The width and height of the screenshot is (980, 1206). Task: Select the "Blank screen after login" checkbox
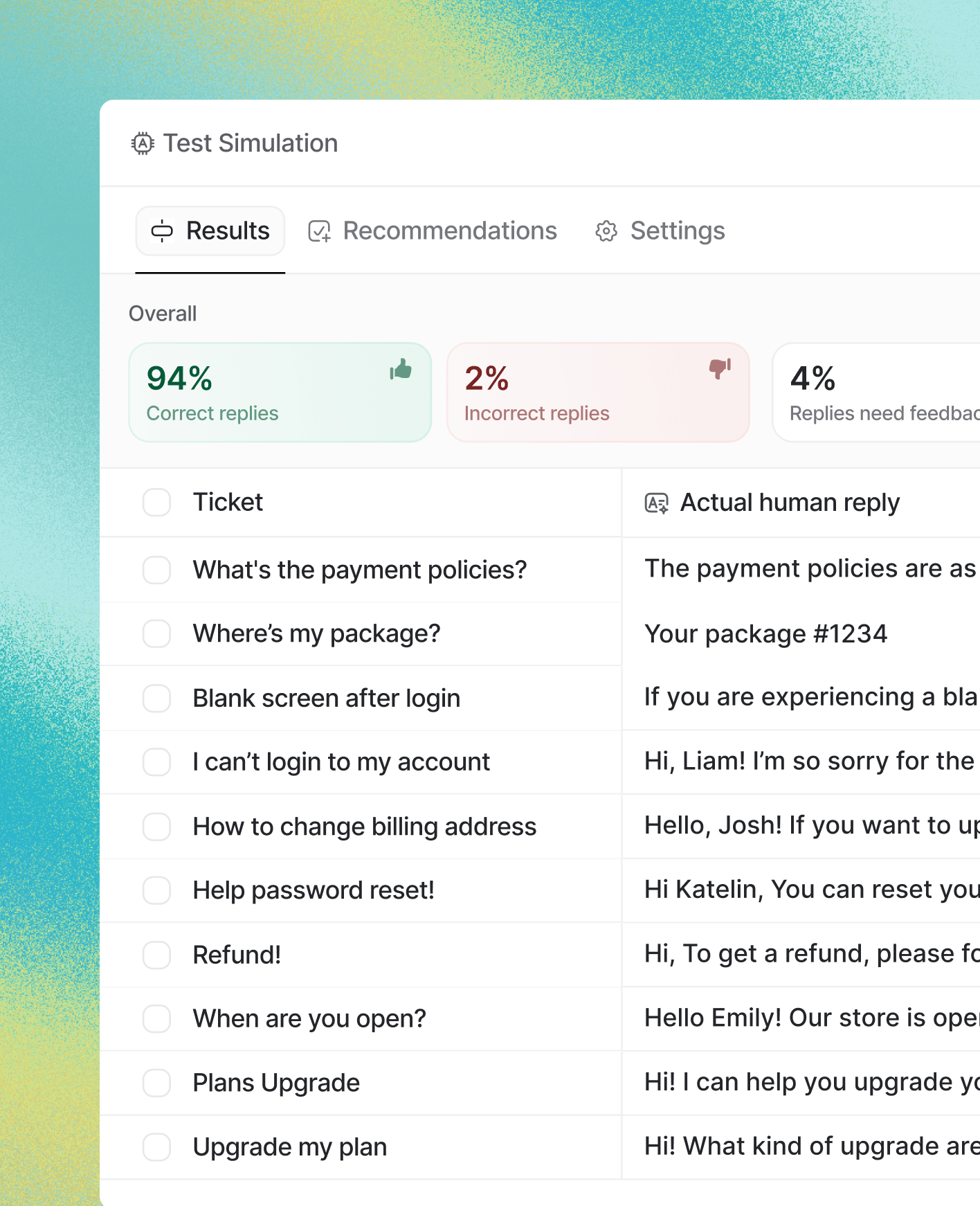pyautogui.click(x=156, y=699)
